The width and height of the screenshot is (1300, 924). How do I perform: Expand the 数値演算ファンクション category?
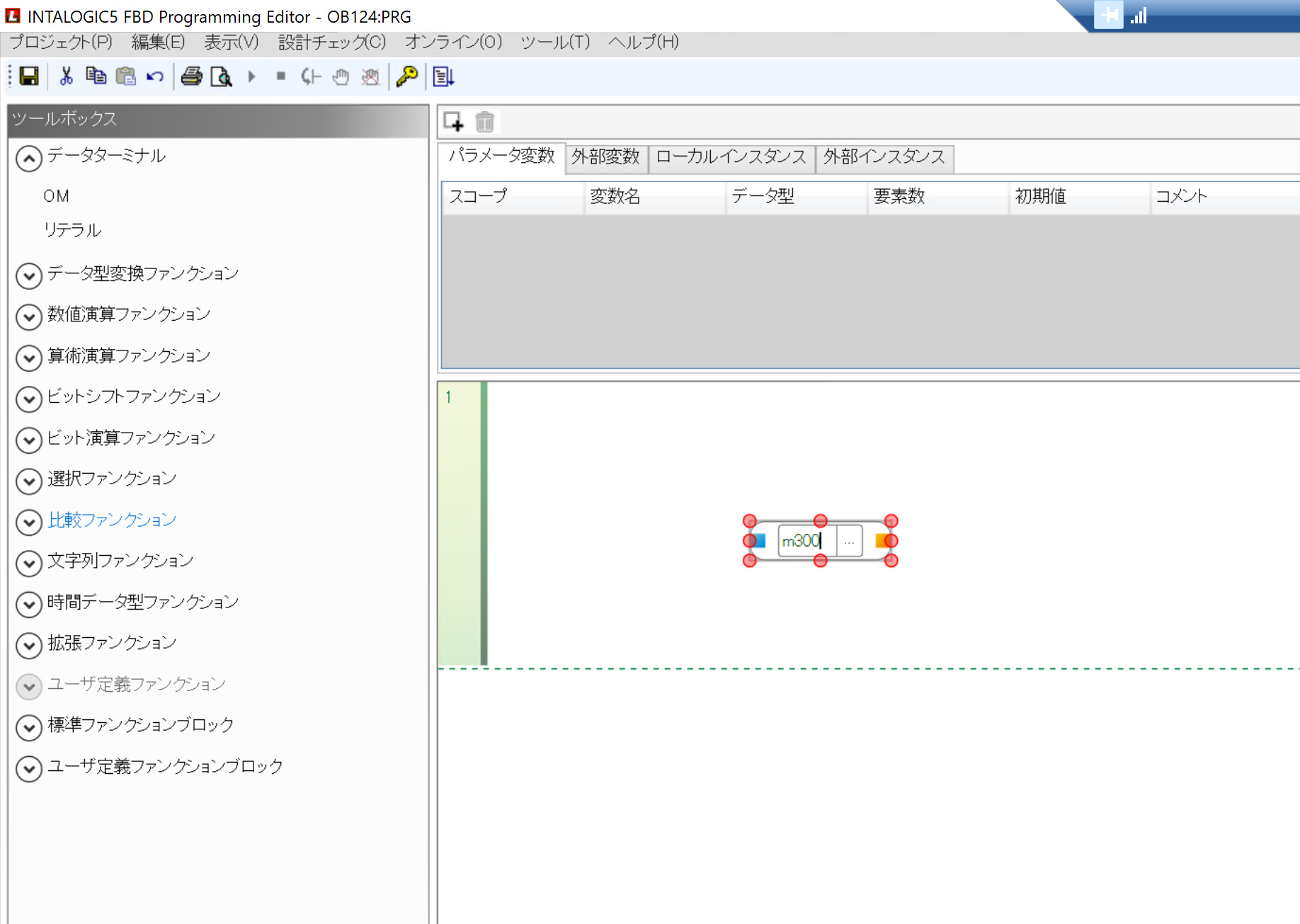pos(29,316)
